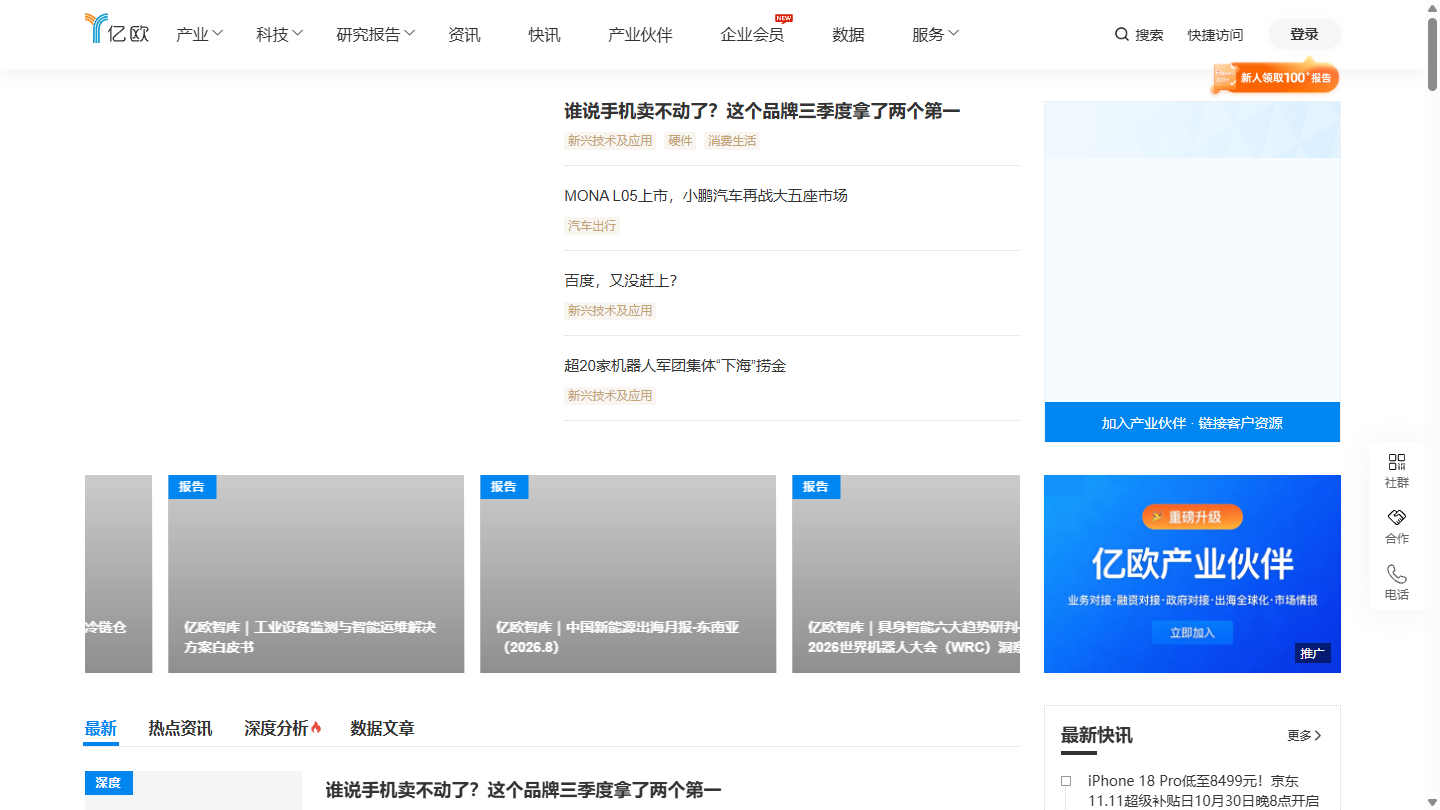Click the 新人领取100报告 coupon badge

[x=1275, y=78]
